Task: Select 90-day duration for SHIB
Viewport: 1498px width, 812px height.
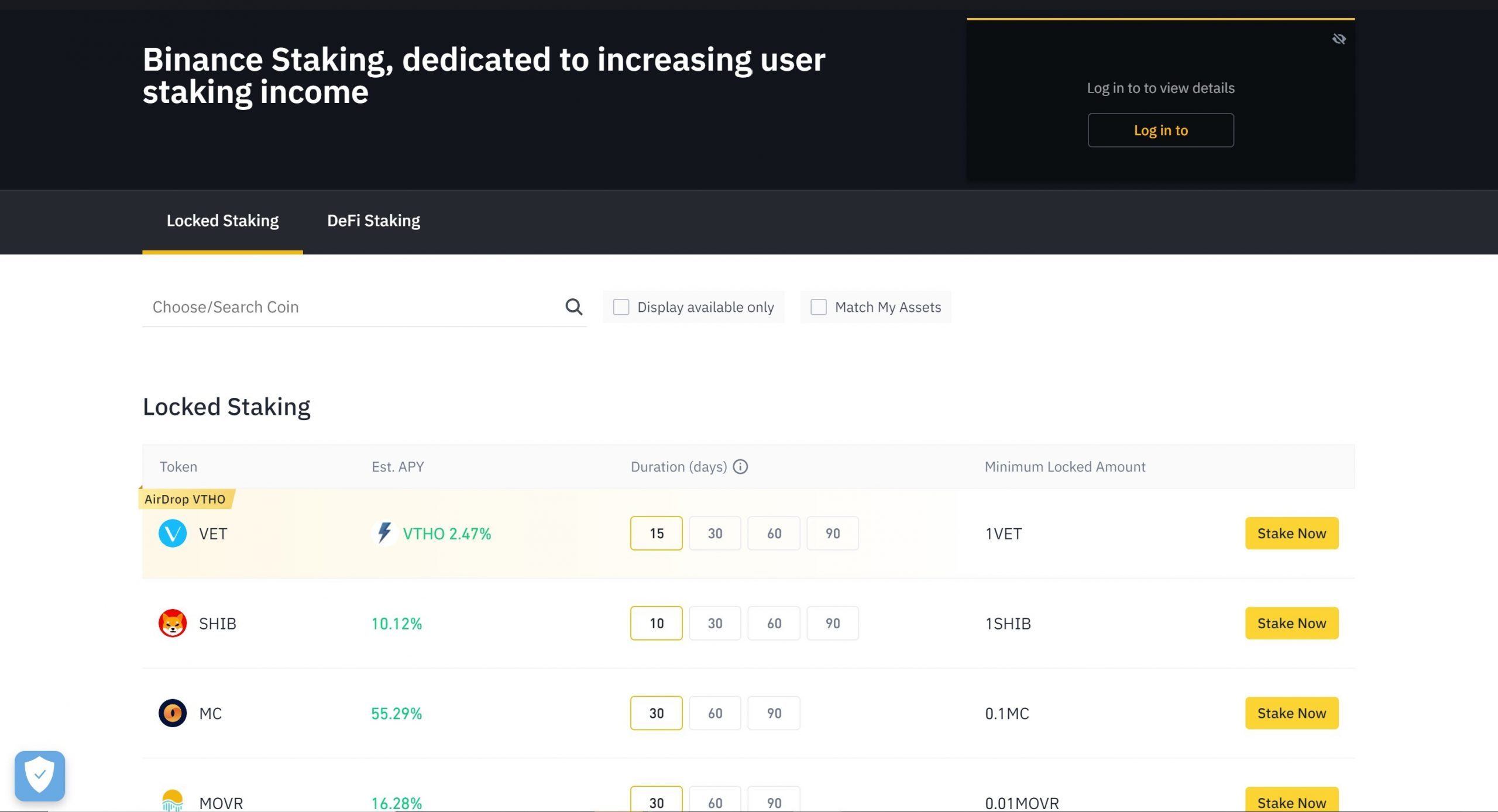Action: 833,624
